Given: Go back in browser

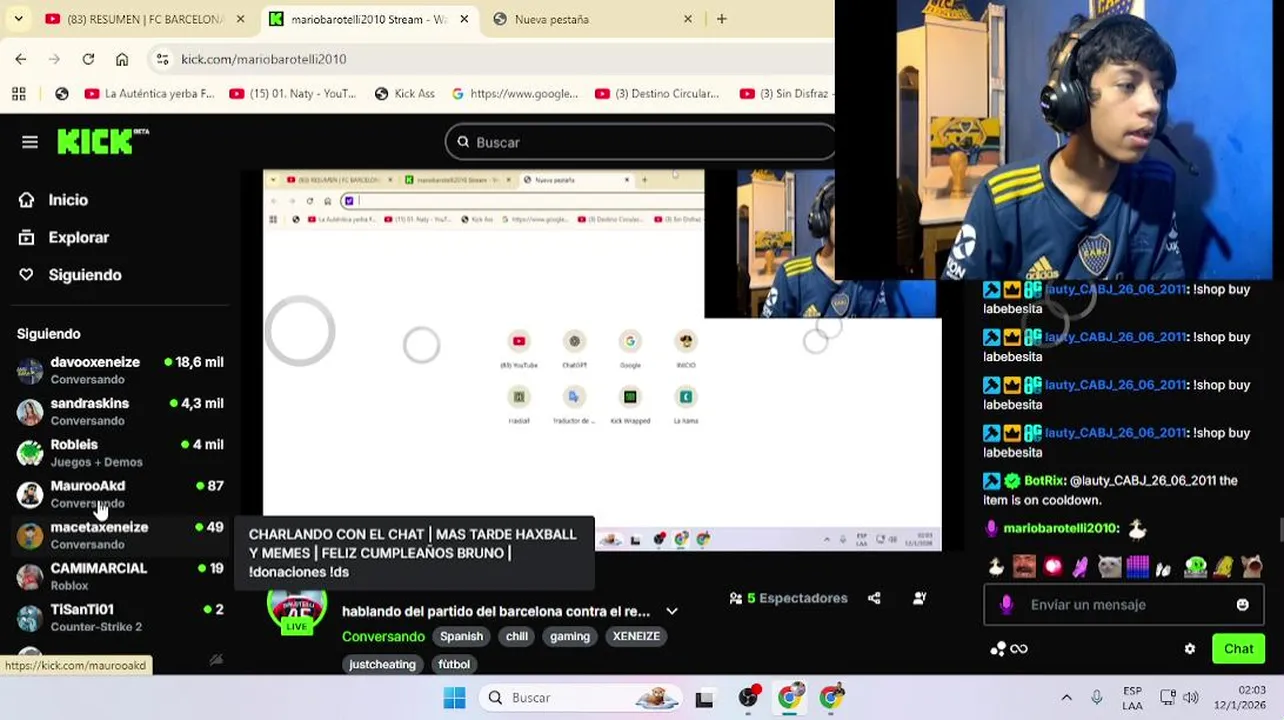Looking at the screenshot, I should [x=21, y=59].
